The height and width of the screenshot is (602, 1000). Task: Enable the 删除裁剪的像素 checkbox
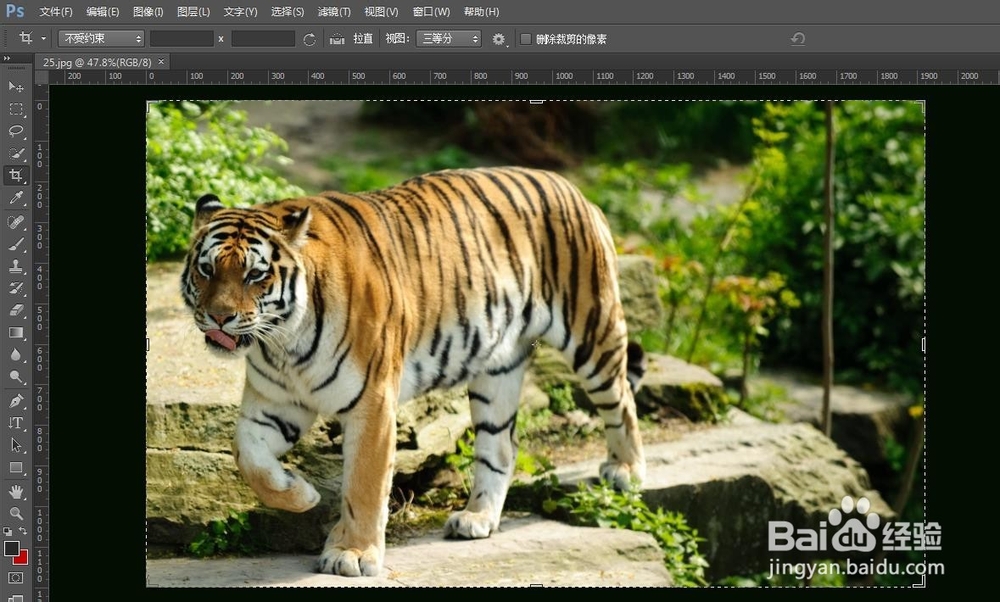click(x=526, y=39)
